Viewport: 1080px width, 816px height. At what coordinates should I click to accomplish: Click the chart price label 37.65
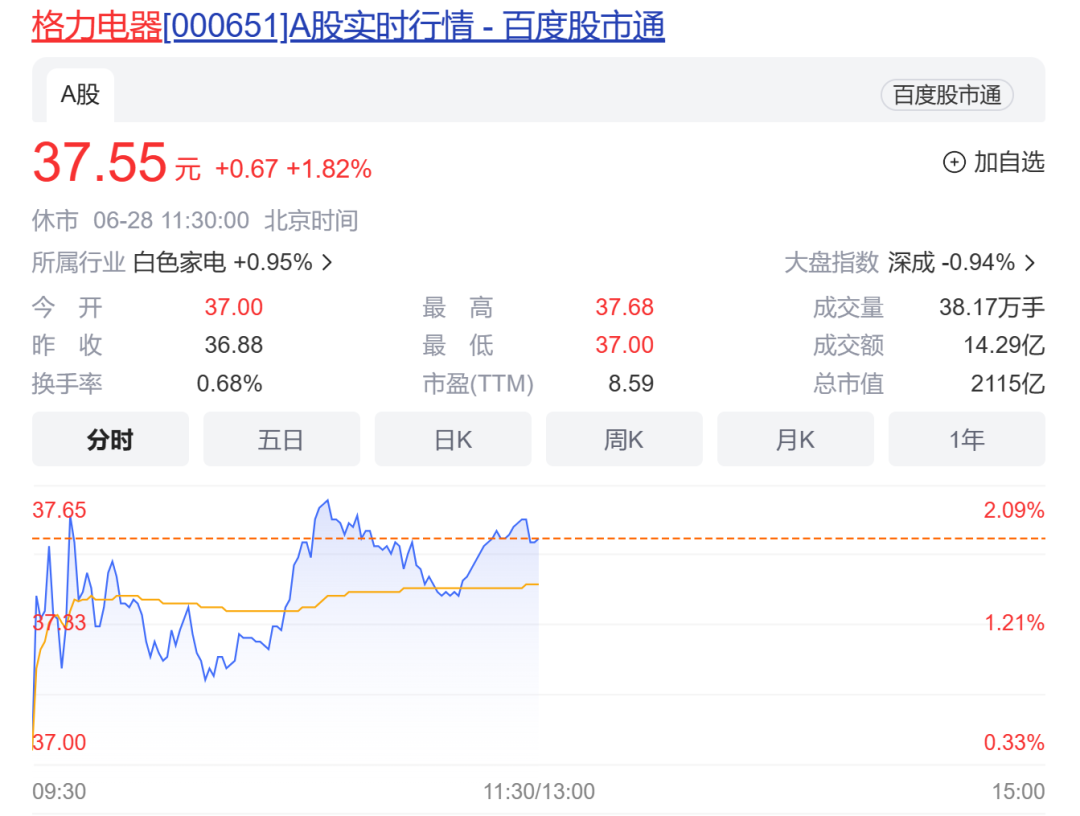point(59,510)
